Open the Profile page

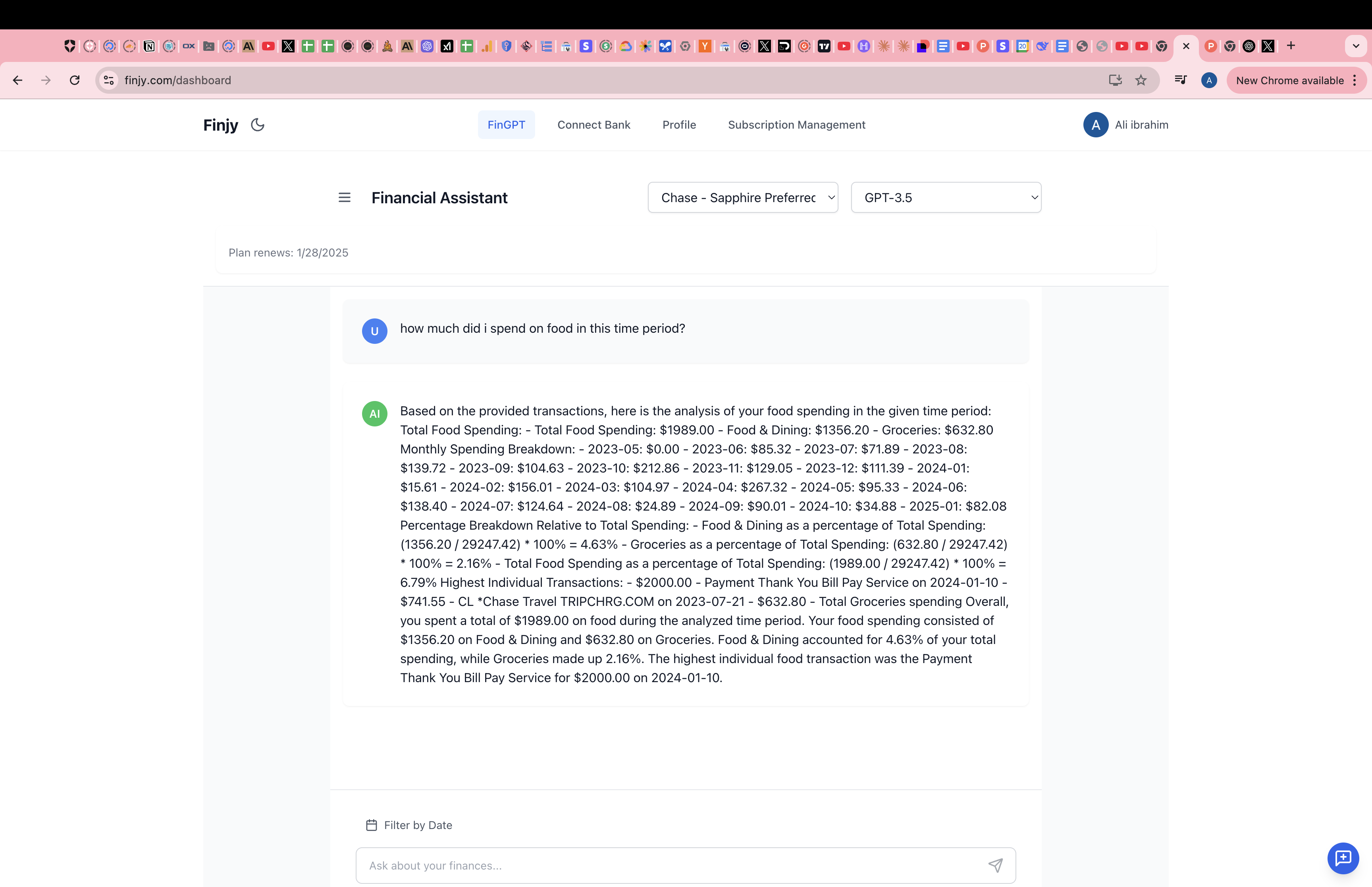click(679, 124)
